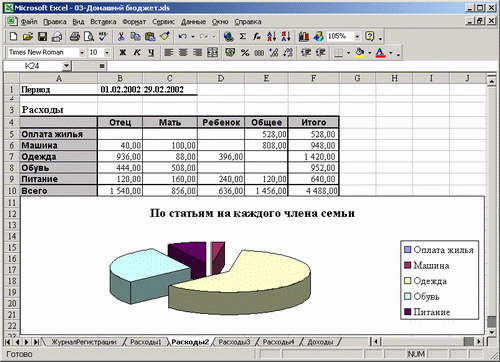Open the 105% zoom dropdown
500x362 pixels.
click(x=357, y=36)
